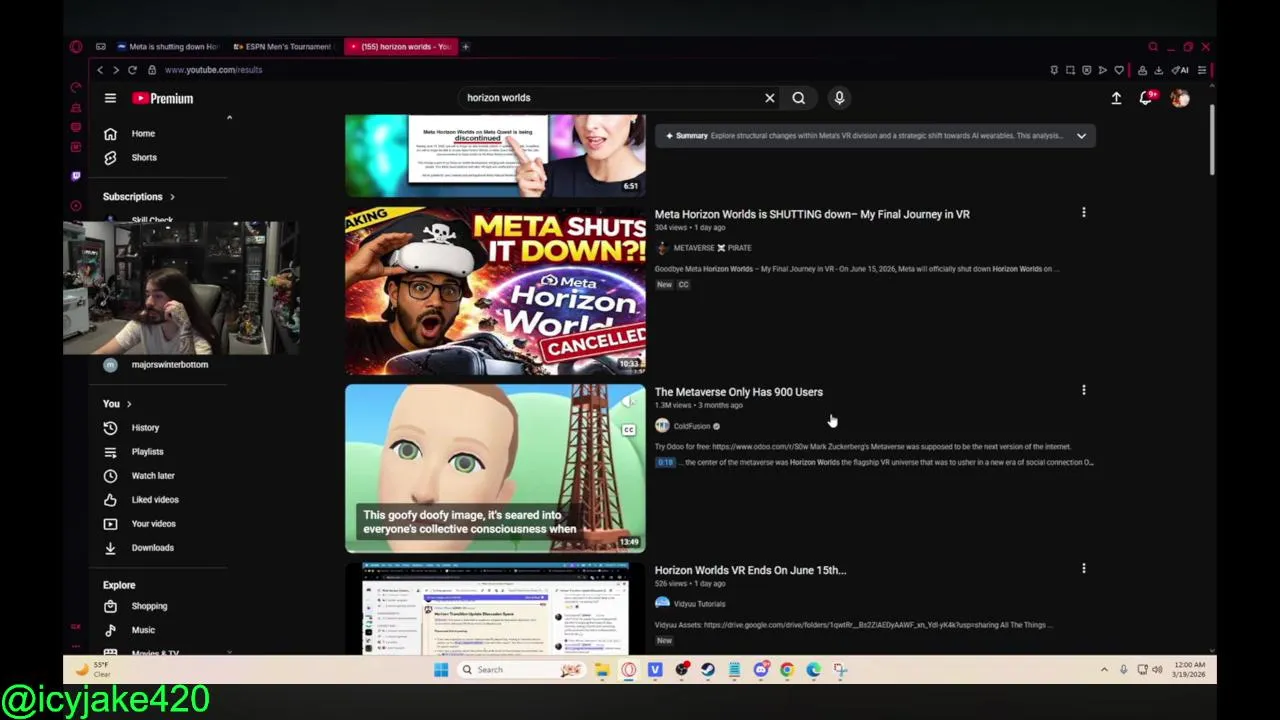1280x720 pixels.
Task: Select the horizon worlds YouTube tab
Action: click(x=400, y=47)
